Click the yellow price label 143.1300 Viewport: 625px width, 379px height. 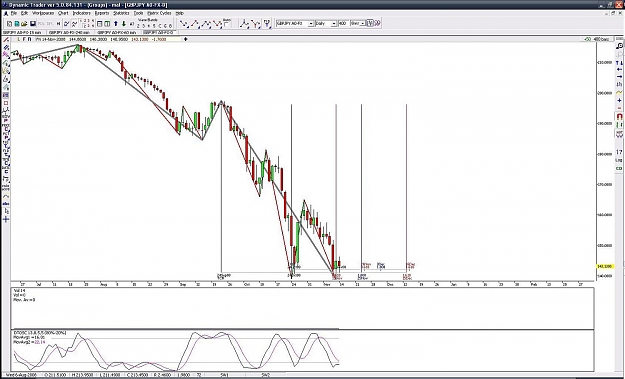tap(604, 266)
